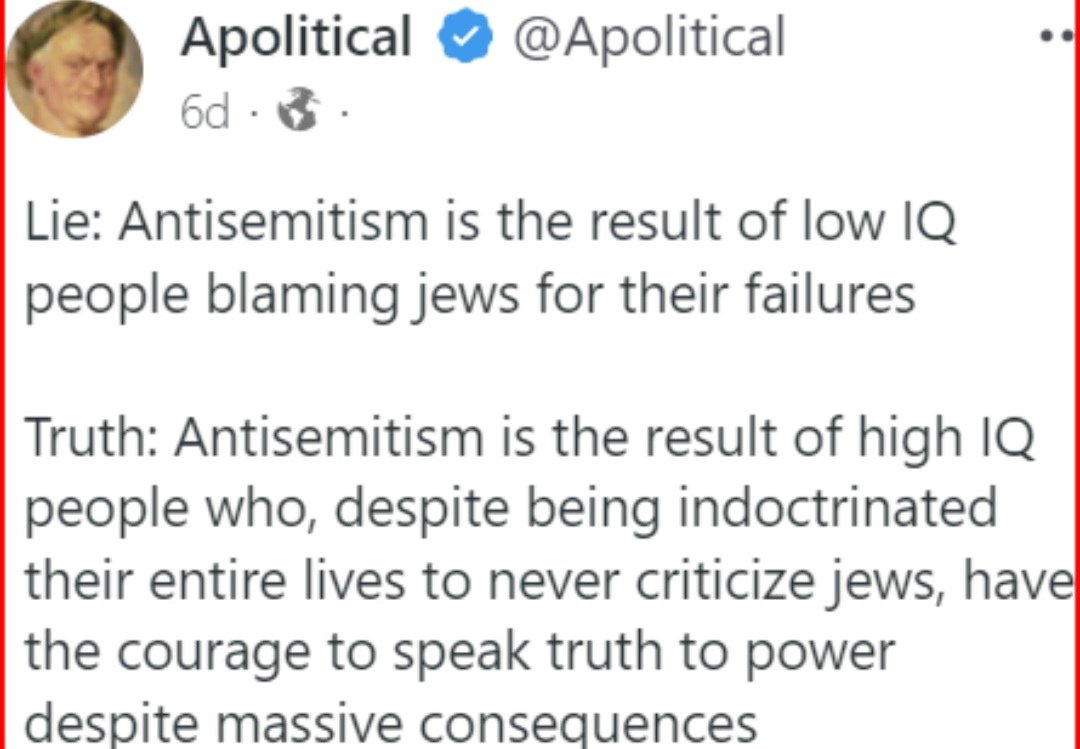
Task: View audience setting via the globe icon
Action: click(x=298, y=111)
